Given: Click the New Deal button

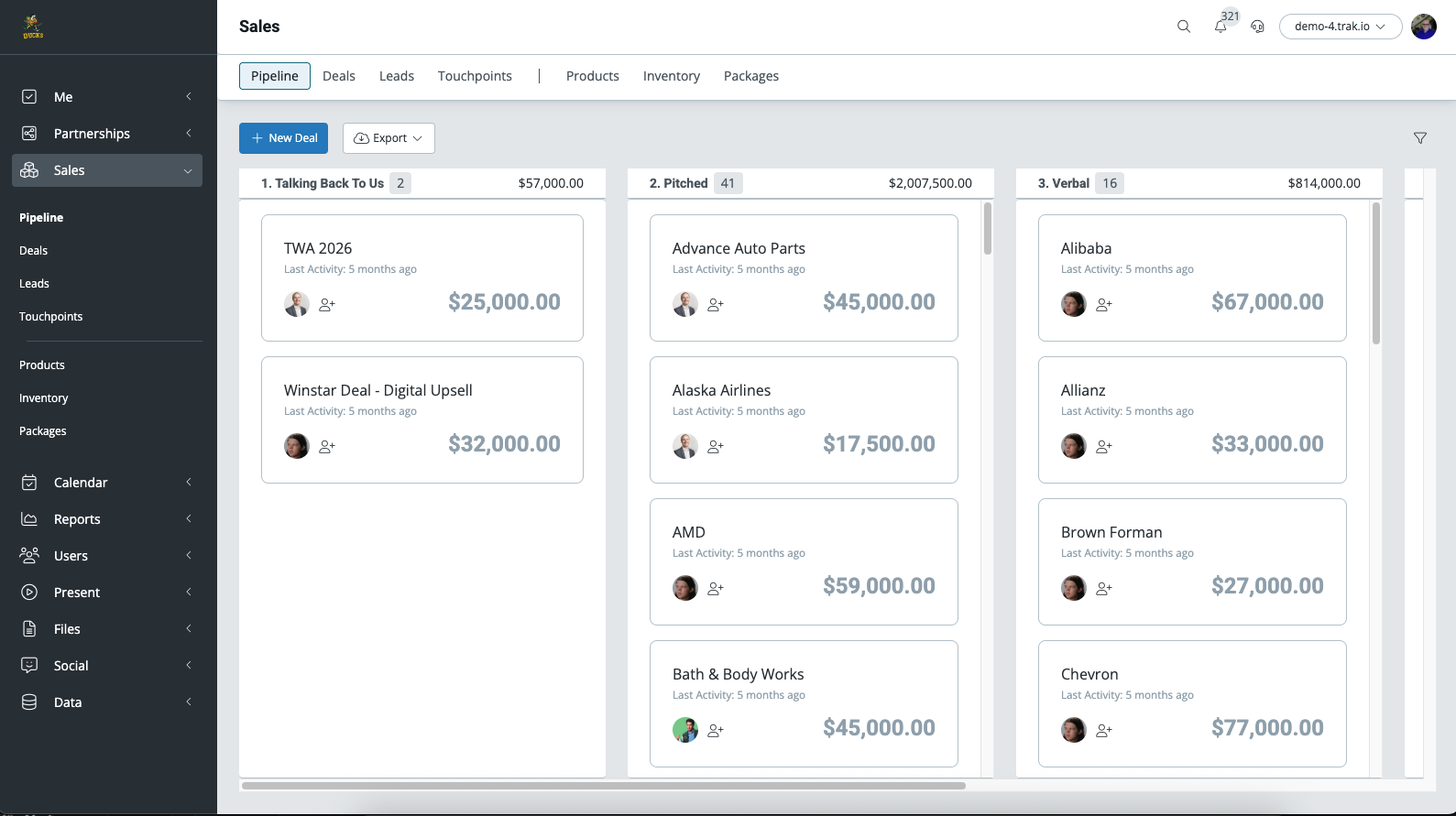Looking at the screenshot, I should 283,138.
